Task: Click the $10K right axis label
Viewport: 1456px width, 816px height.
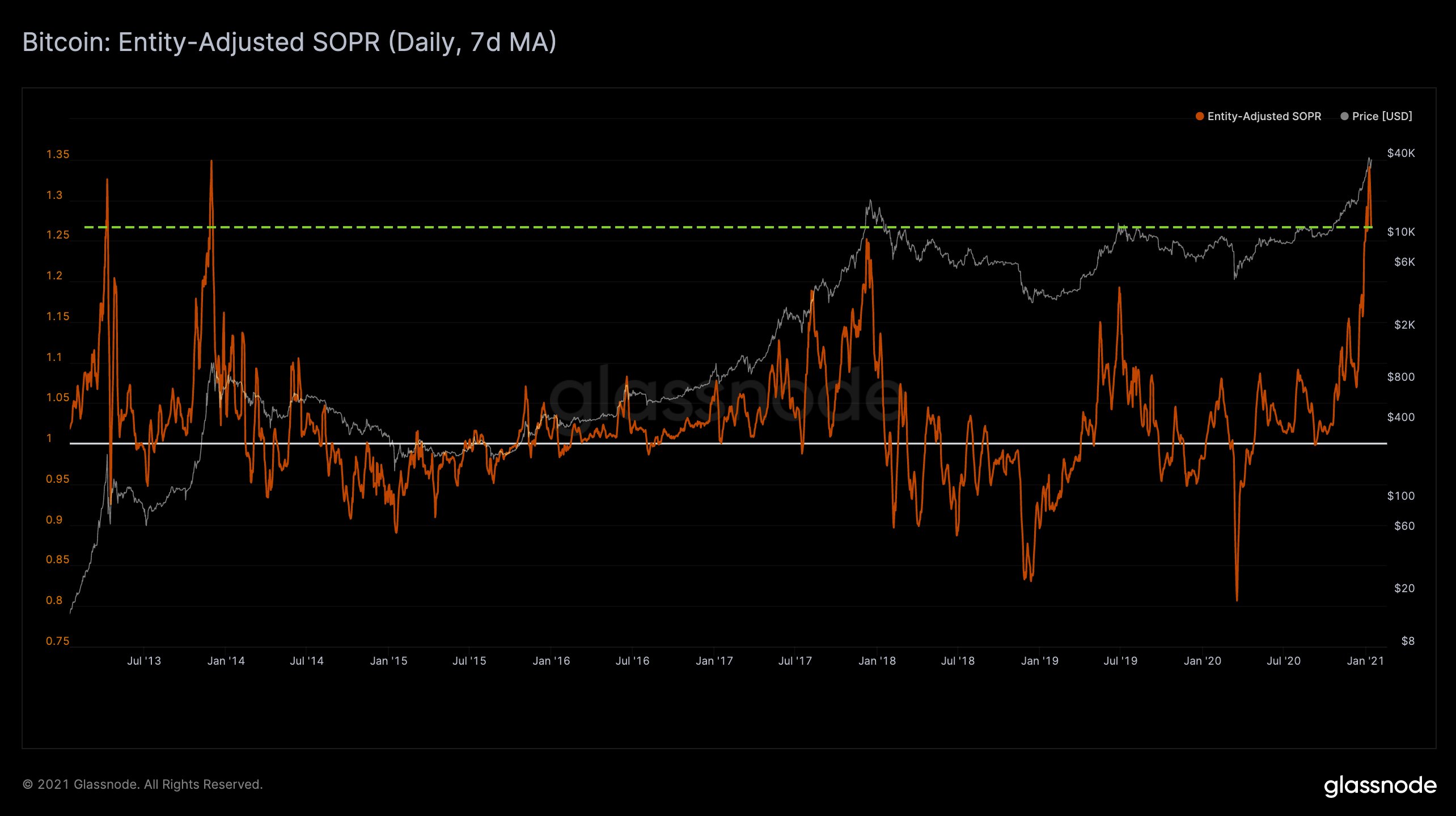Action: point(1400,232)
